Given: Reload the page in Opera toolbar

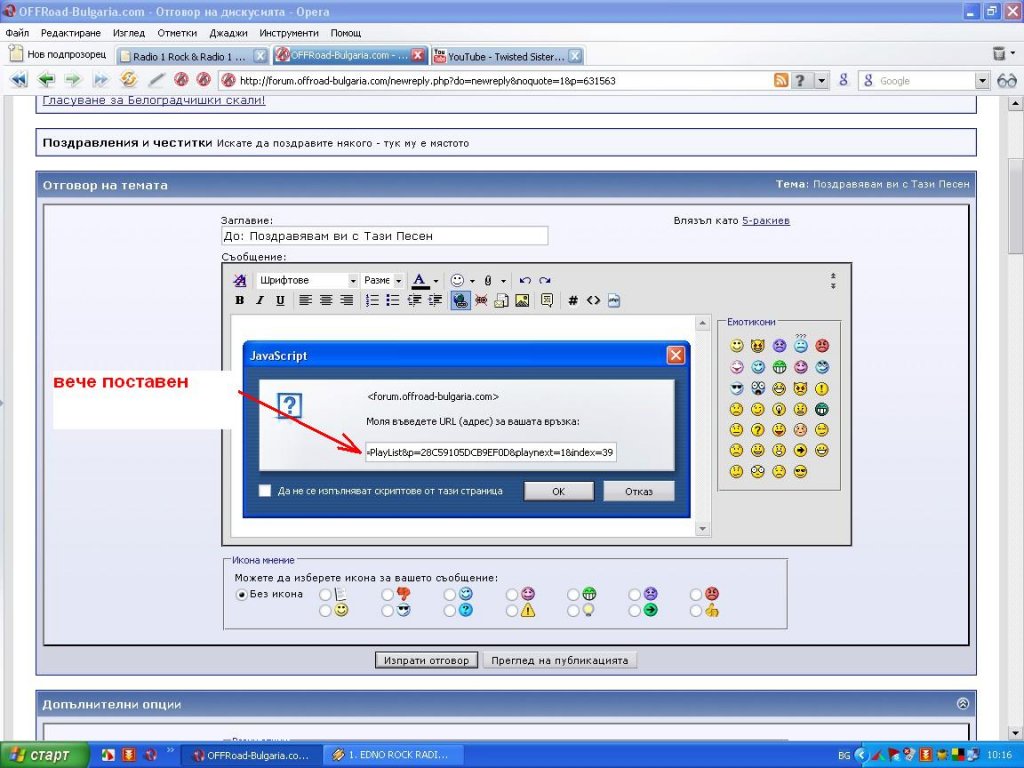Looking at the screenshot, I should pyautogui.click(x=129, y=80).
